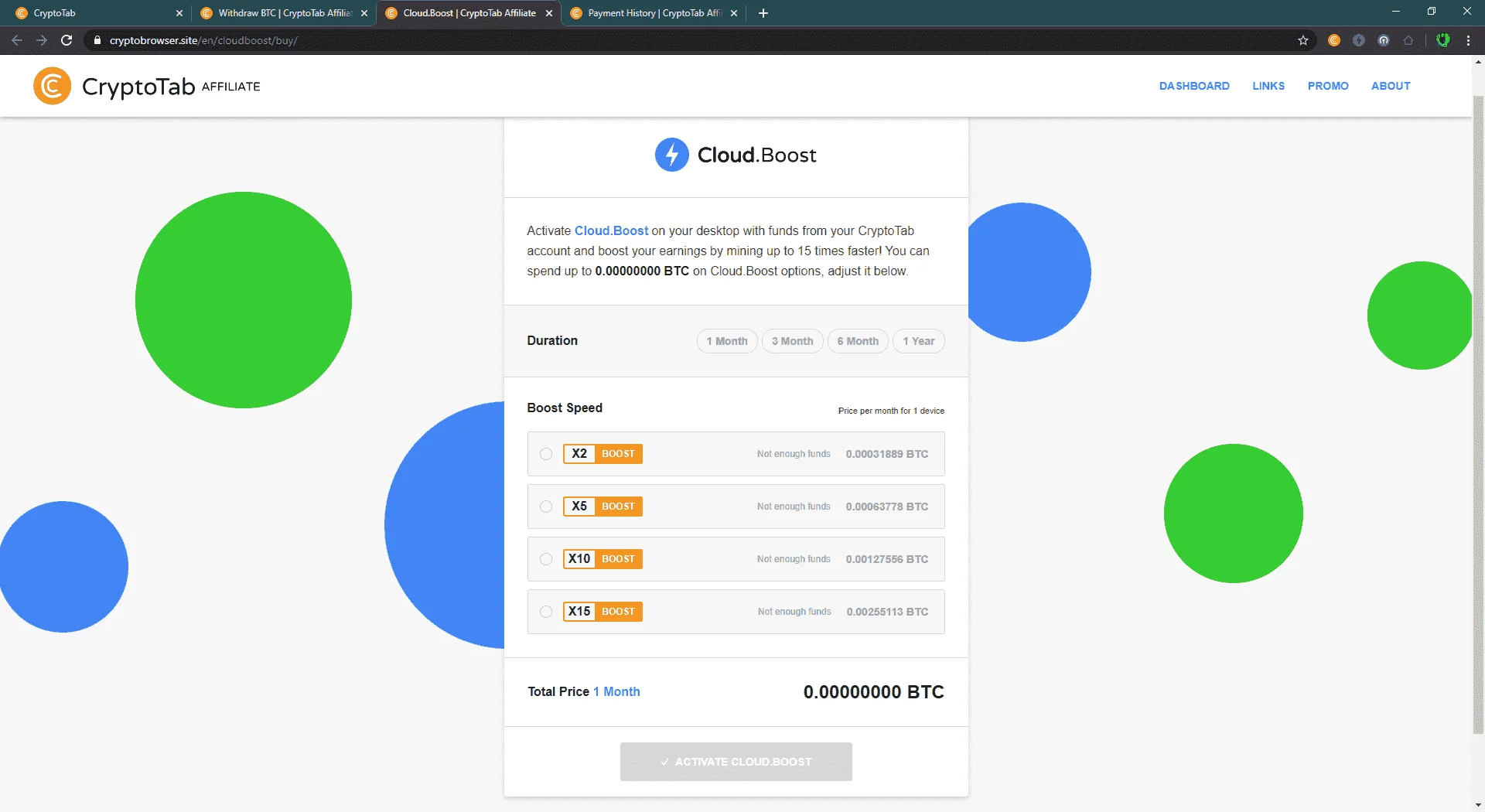Reload the page

tap(67, 40)
